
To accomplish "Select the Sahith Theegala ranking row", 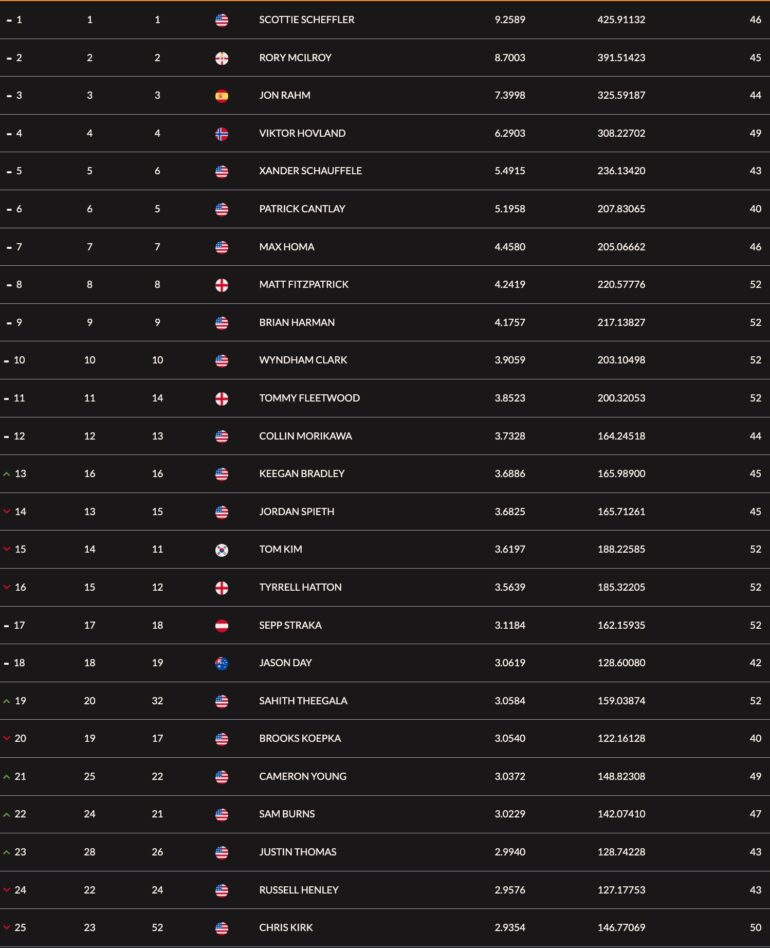I will pos(385,701).
